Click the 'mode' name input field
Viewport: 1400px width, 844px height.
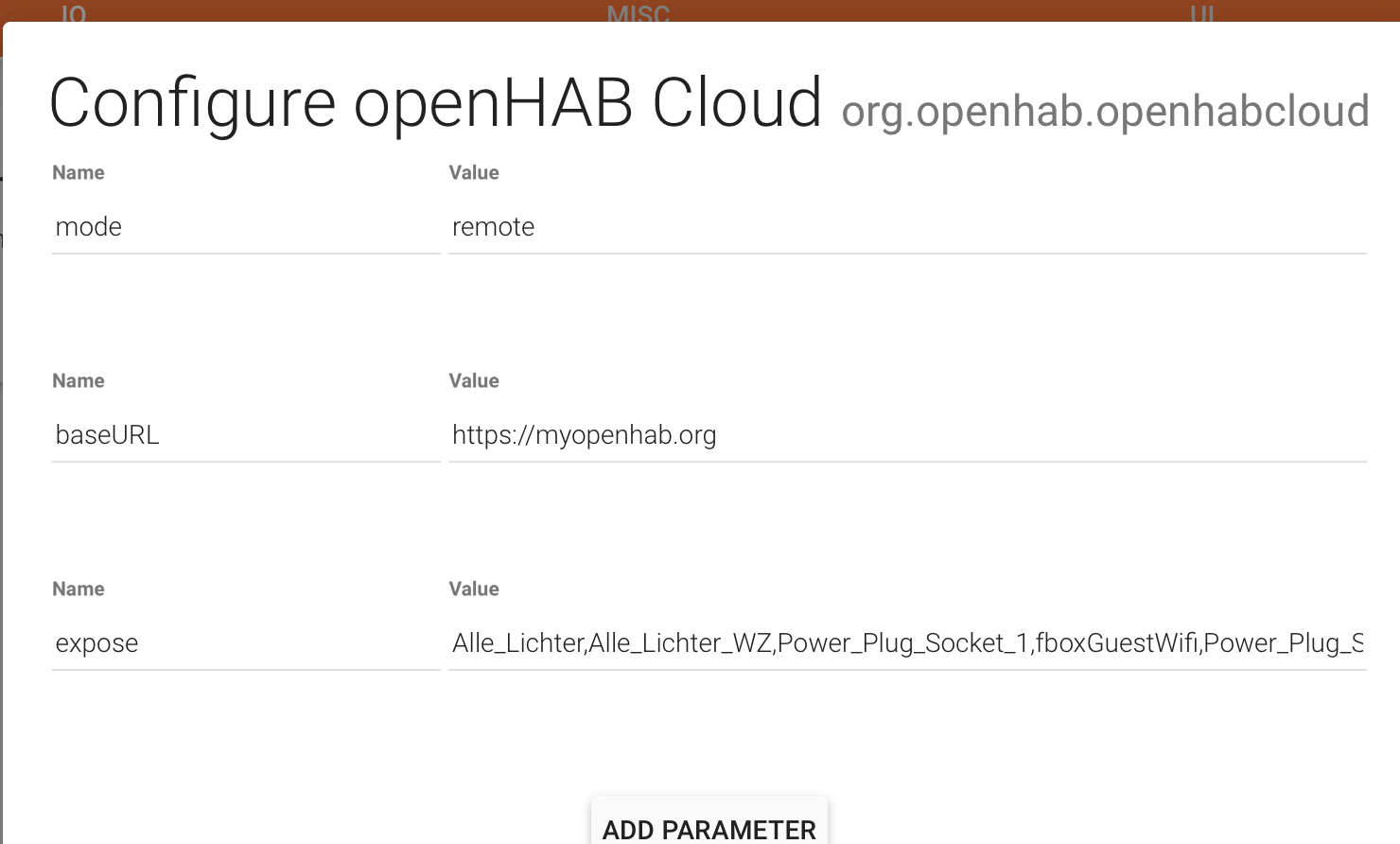pyautogui.click(x=246, y=227)
